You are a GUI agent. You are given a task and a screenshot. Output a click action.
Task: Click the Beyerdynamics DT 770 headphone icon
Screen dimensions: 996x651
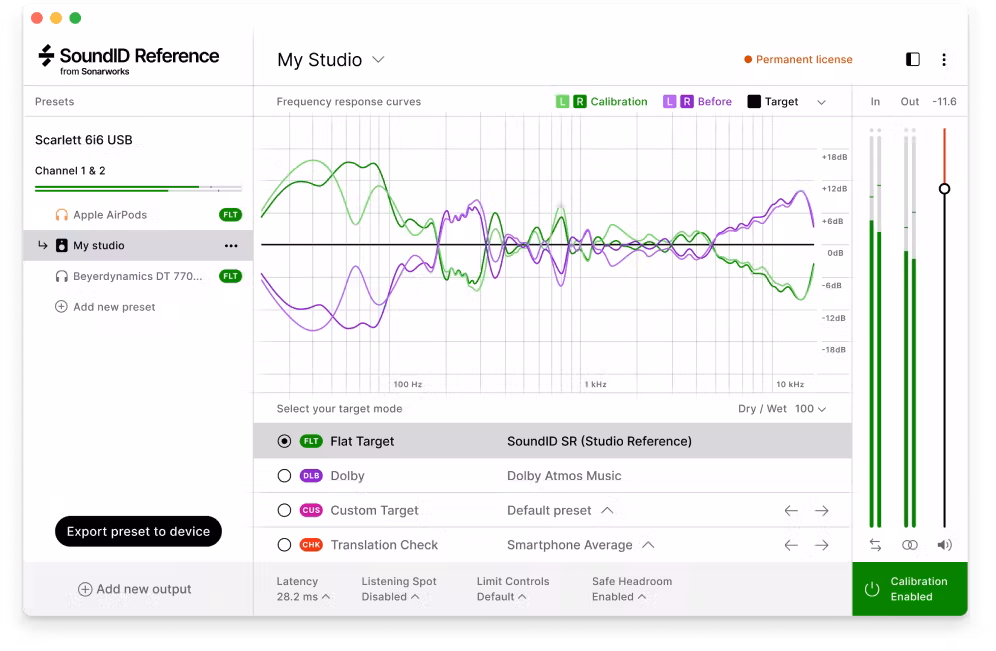(61, 276)
